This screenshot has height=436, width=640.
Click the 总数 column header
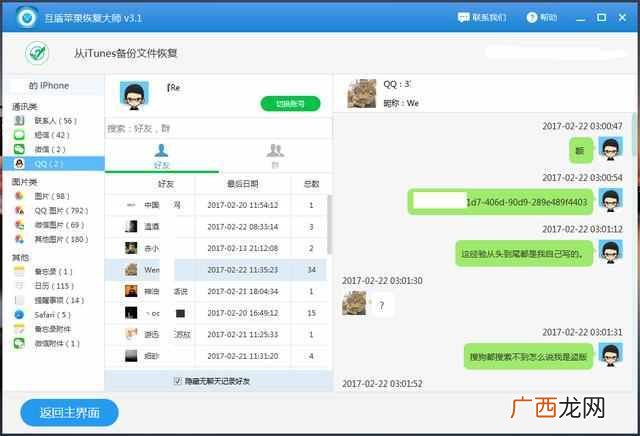coord(311,184)
